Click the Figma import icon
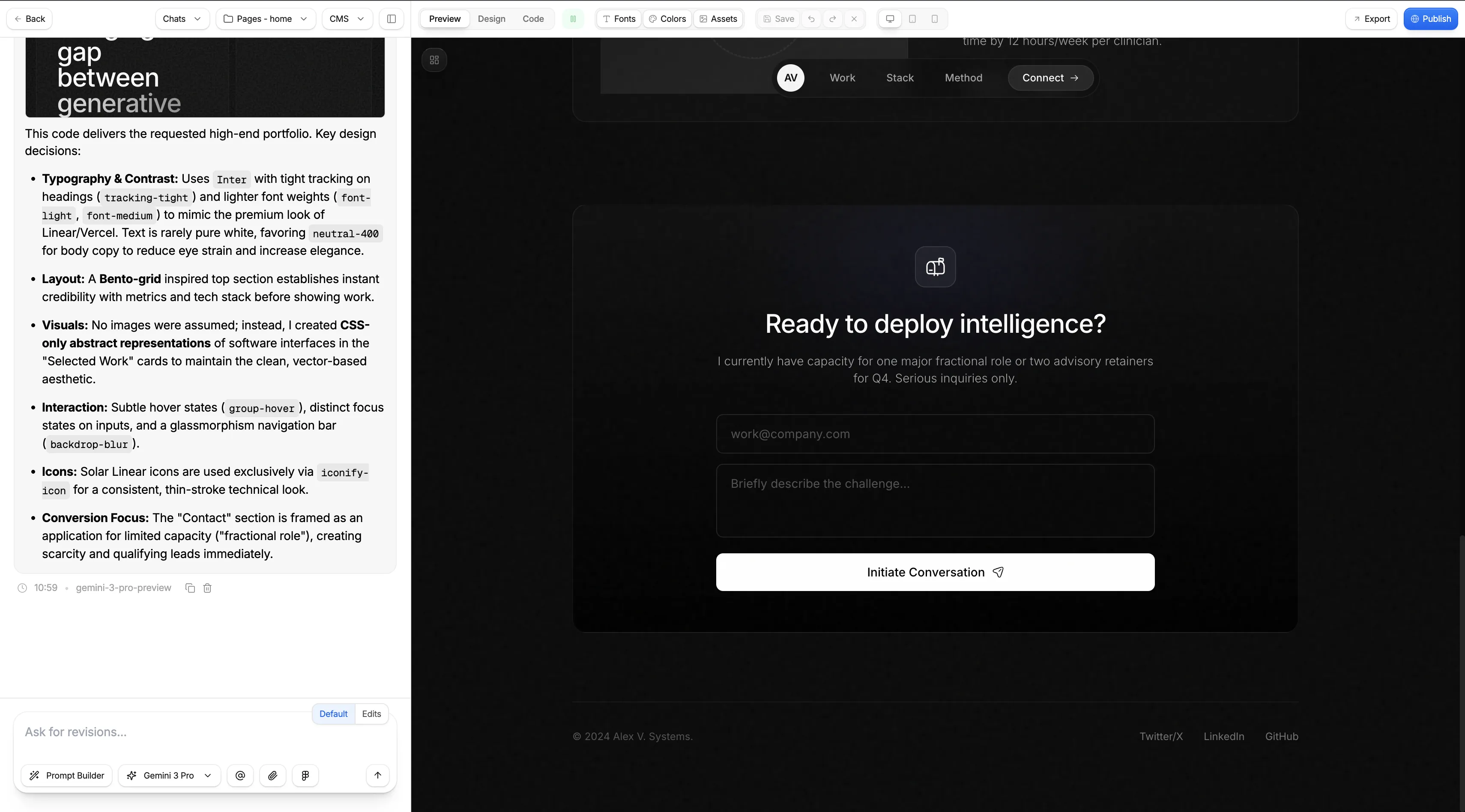Viewport: 1465px width, 812px height. coord(305,776)
